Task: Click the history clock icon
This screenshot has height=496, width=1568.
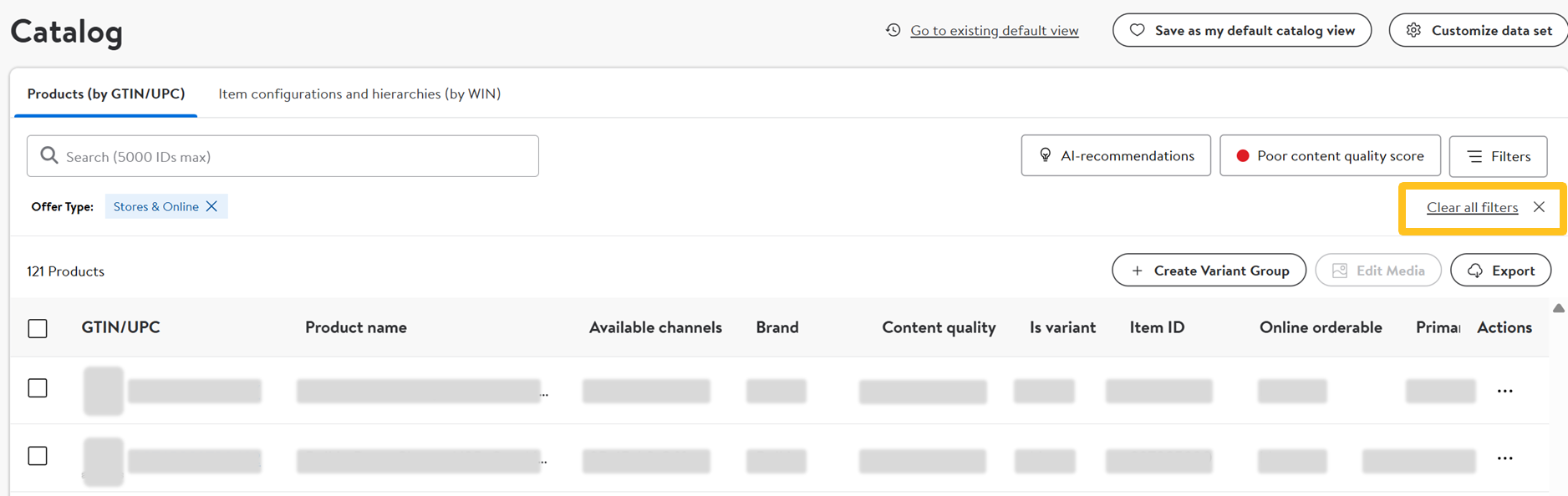Action: point(893,30)
